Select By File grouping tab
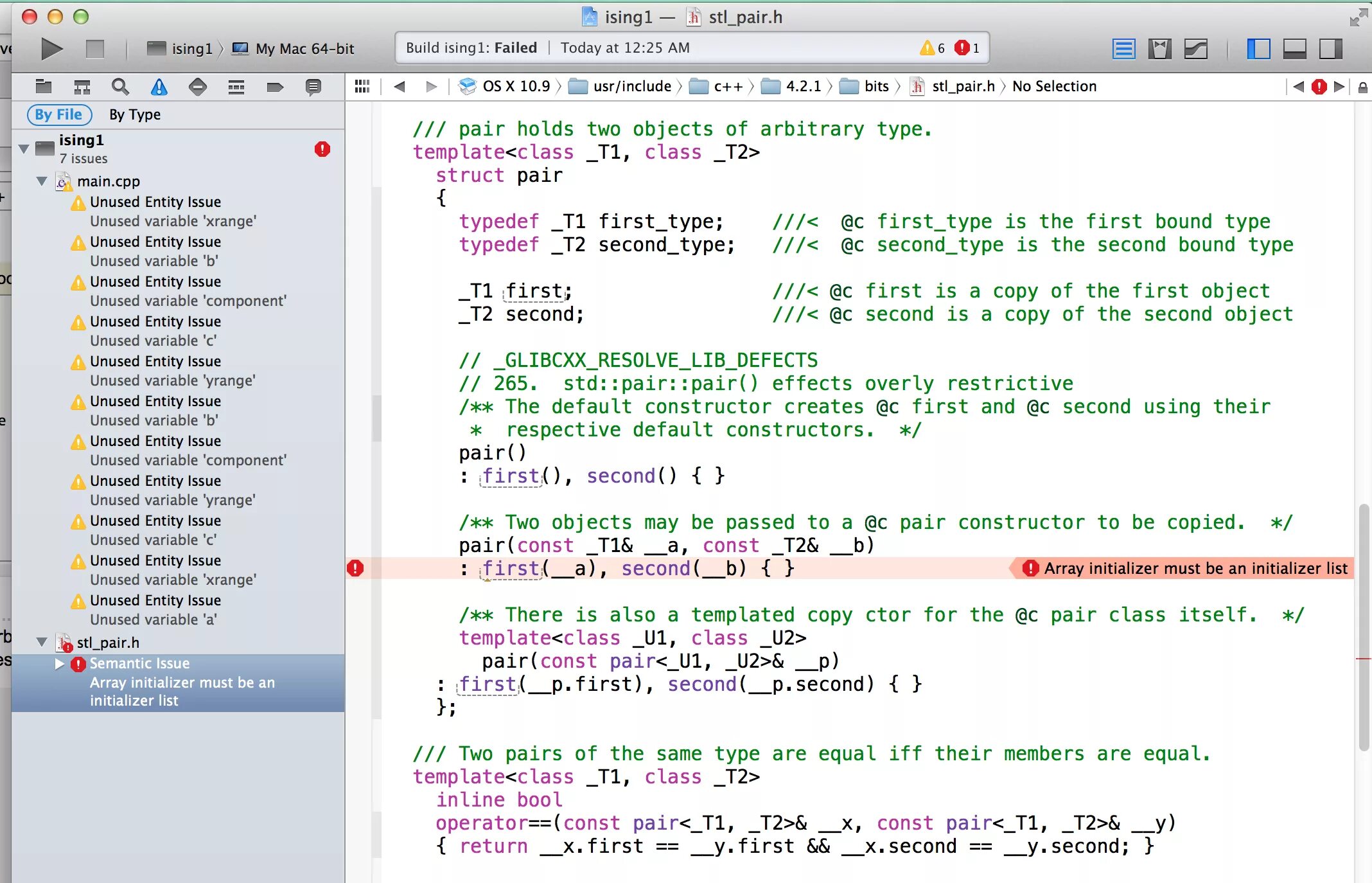The height and width of the screenshot is (883, 1372). click(58, 114)
